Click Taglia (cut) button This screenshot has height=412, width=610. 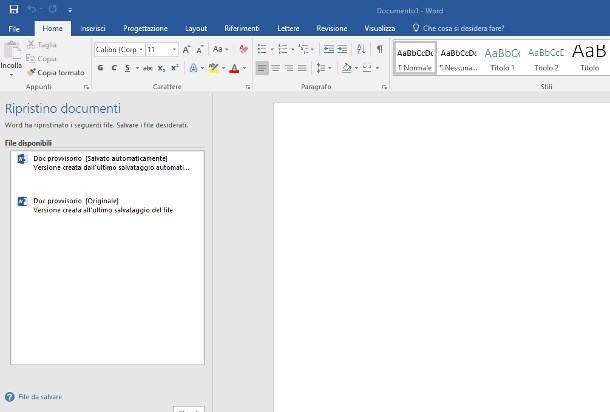tap(41, 45)
